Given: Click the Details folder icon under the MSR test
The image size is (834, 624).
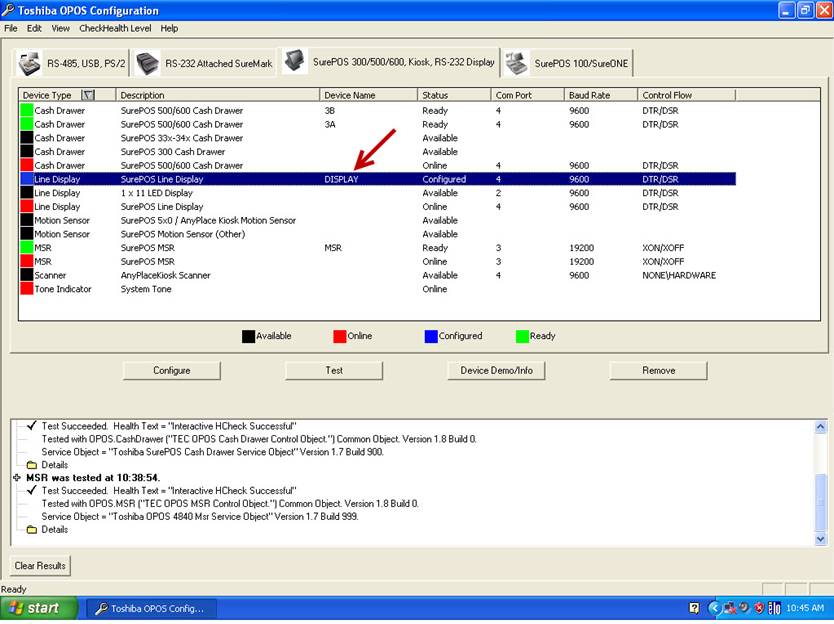Looking at the screenshot, I should tap(31, 530).
